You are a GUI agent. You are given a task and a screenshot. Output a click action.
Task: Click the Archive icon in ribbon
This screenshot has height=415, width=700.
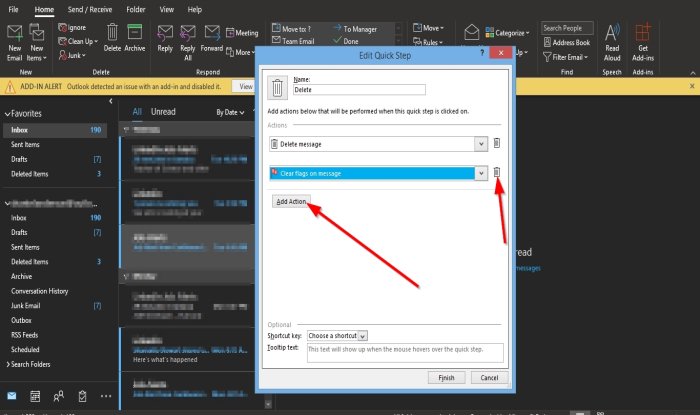136,37
